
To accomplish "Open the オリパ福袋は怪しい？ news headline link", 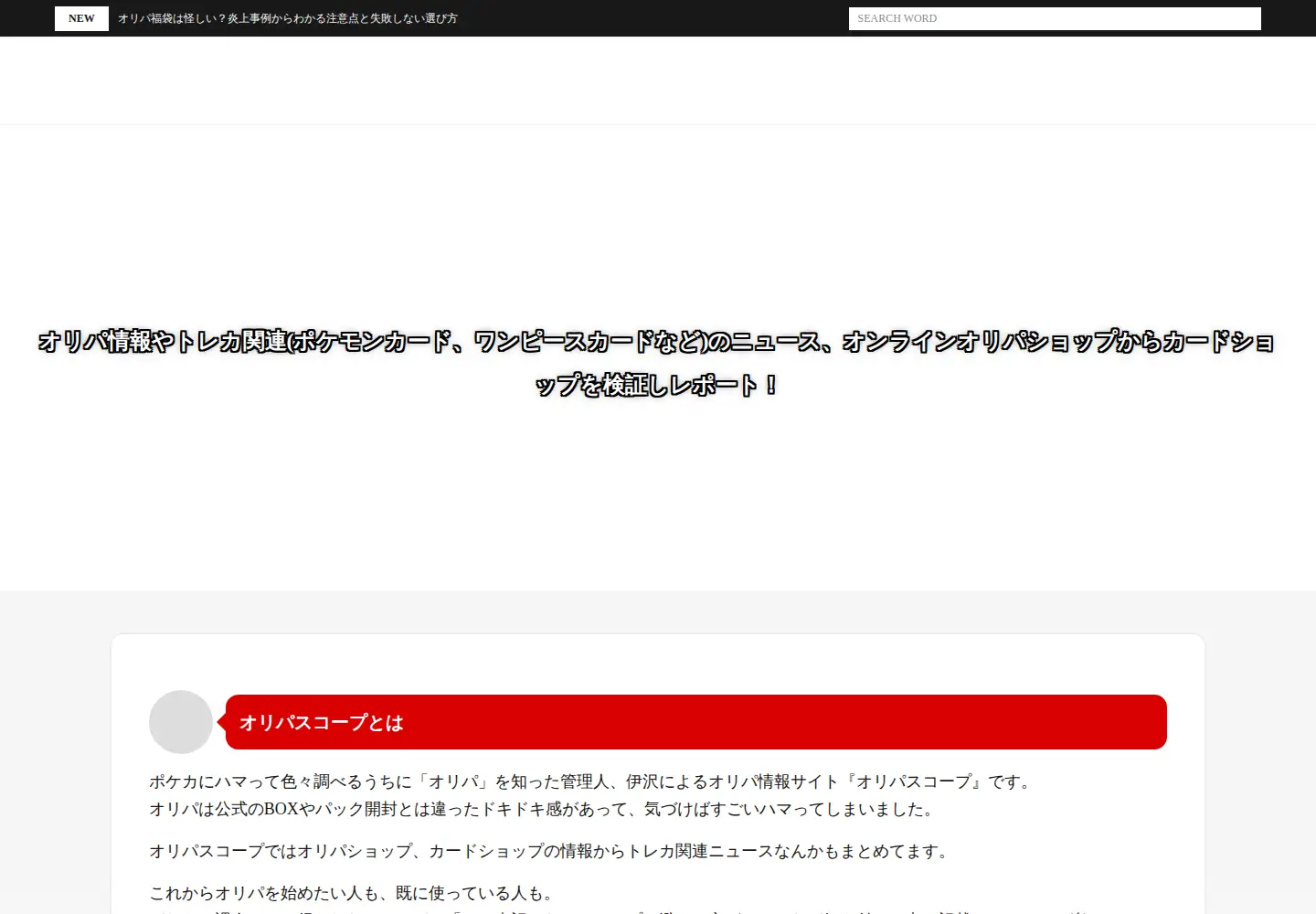I will [288, 18].
